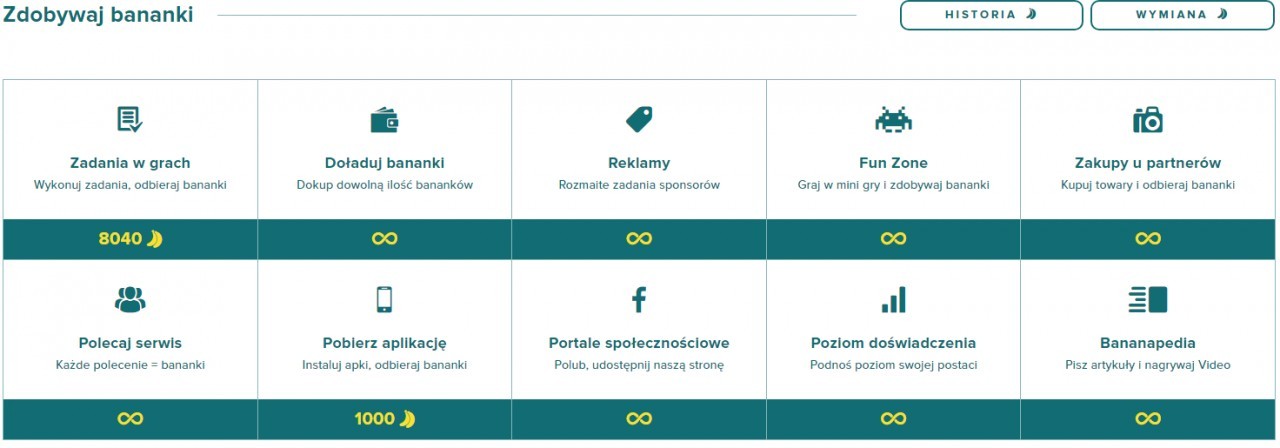Click the wallet icon for Doładuj bananki

tap(385, 121)
